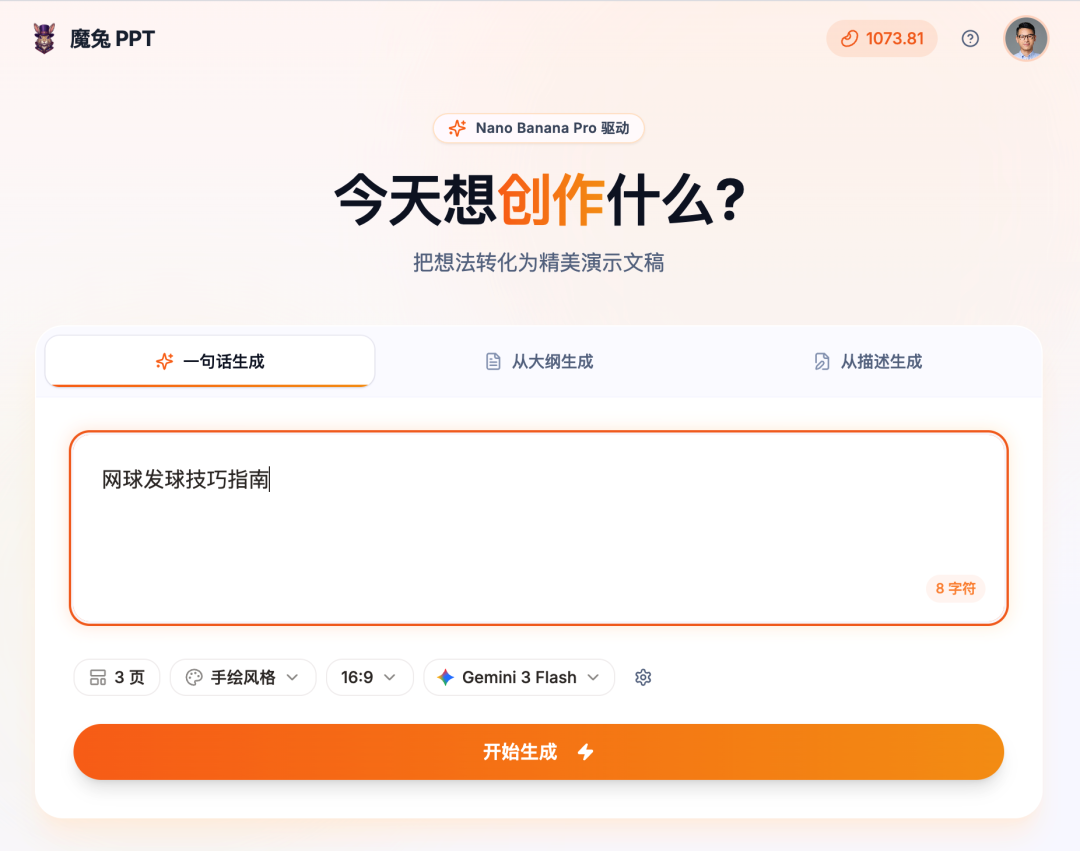The width and height of the screenshot is (1080, 851).
Task: Click the 魔兔 PPT brand name
Action: [x=112, y=39]
